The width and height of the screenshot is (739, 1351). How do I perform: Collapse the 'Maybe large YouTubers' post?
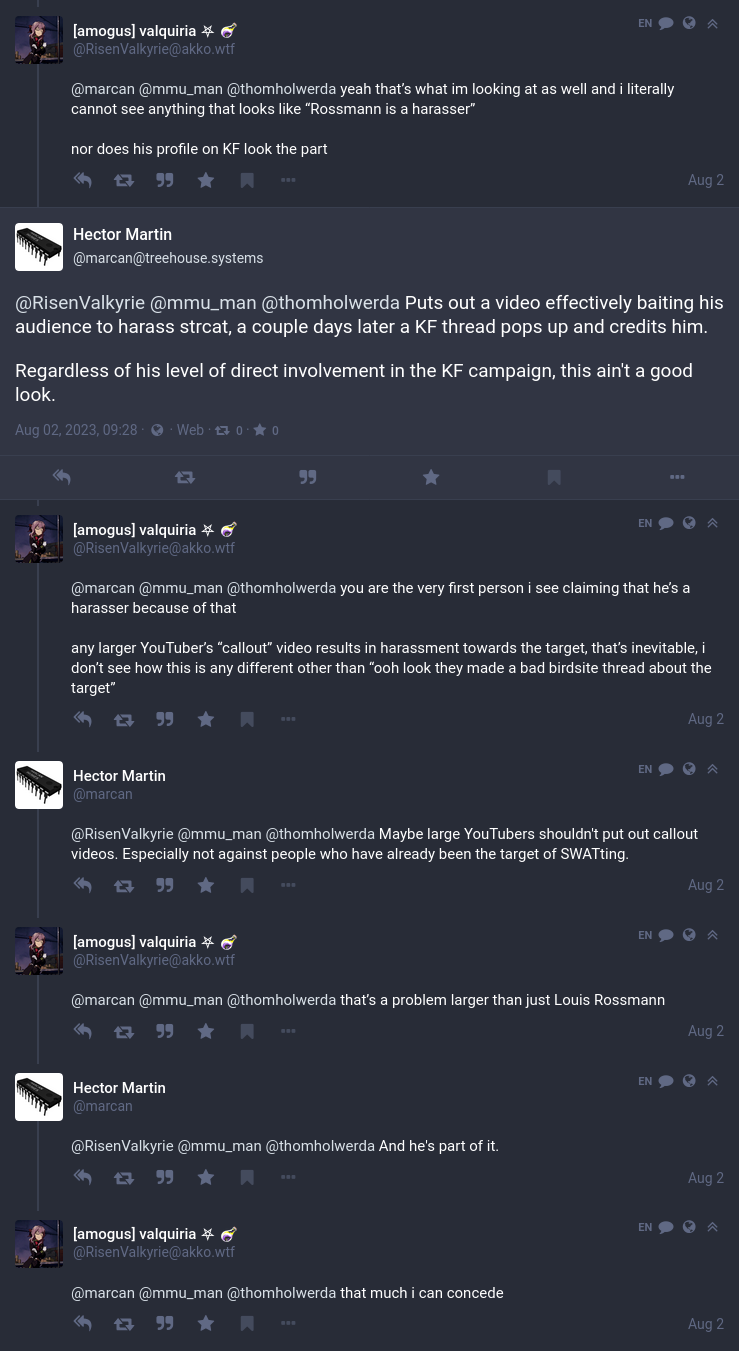coord(713,769)
